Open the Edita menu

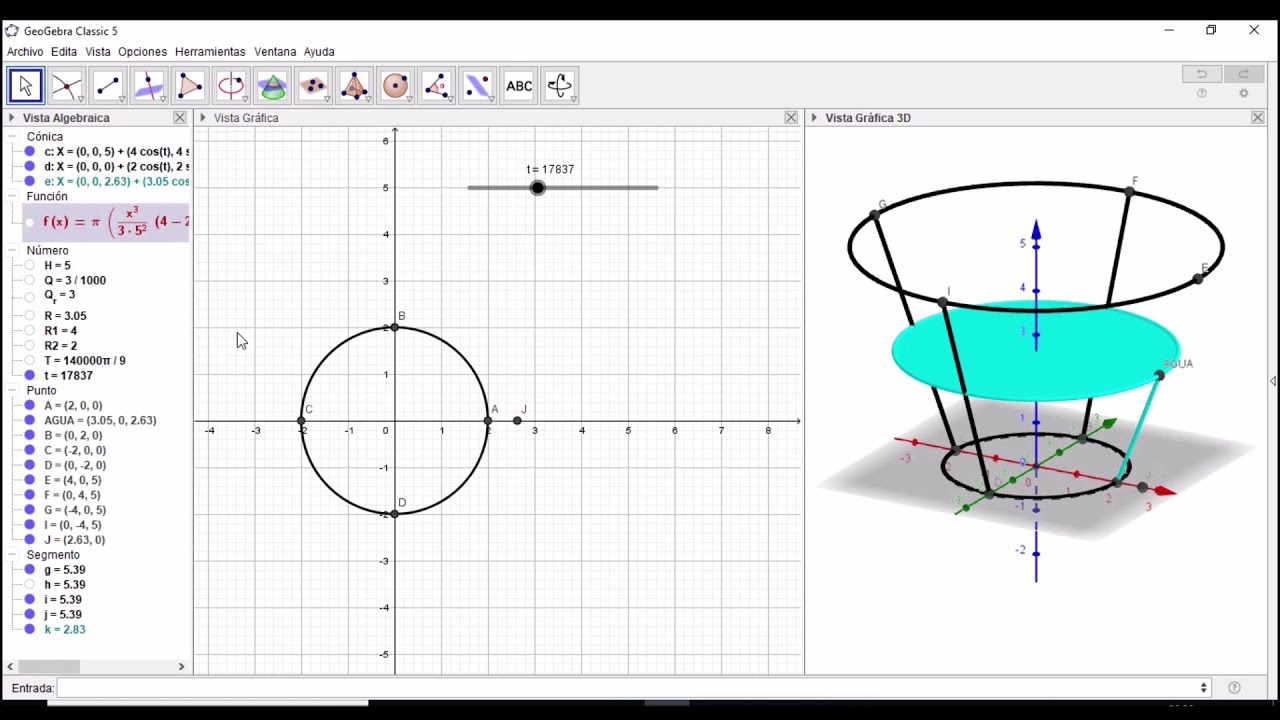point(64,52)
